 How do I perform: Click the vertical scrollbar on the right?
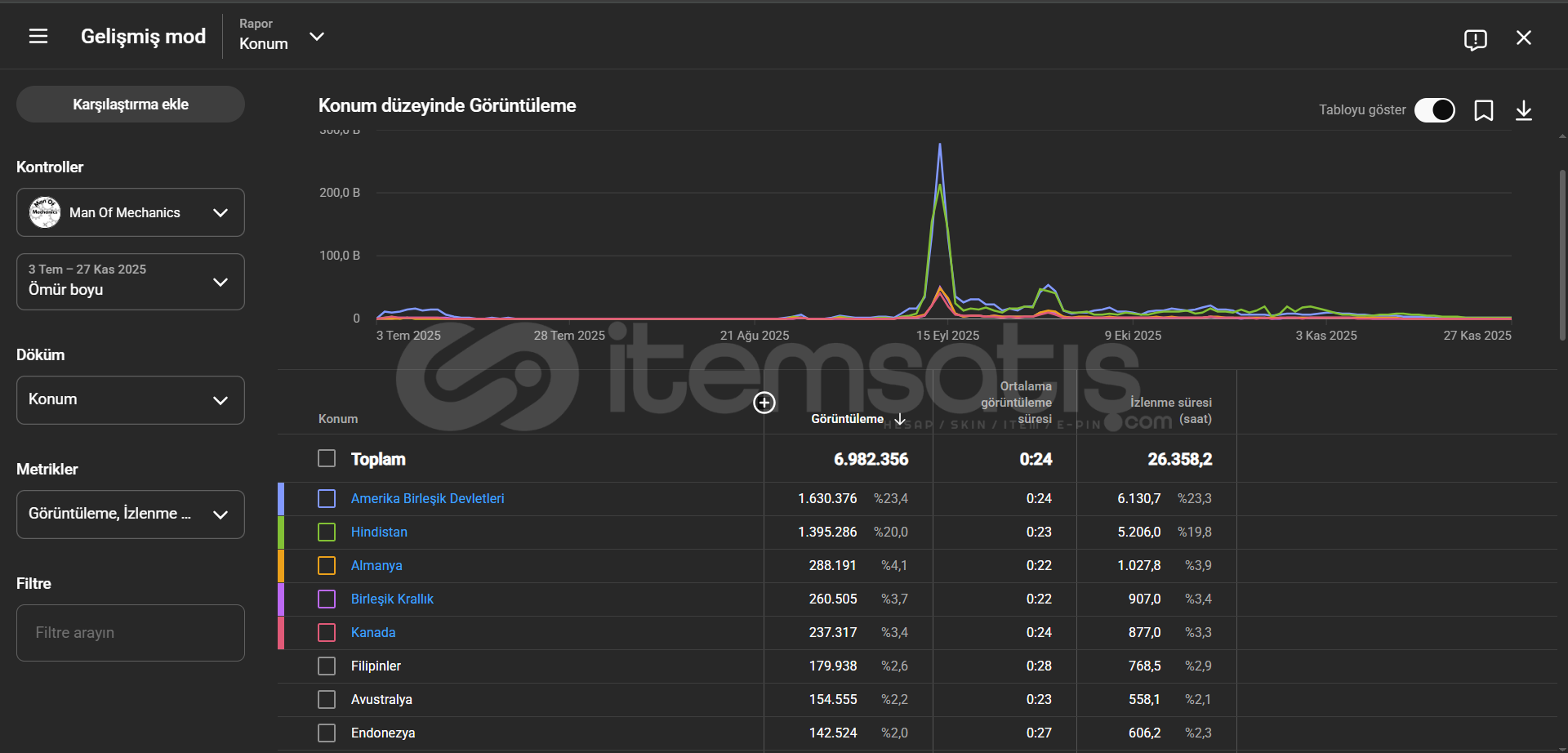tap(1561, 253)
